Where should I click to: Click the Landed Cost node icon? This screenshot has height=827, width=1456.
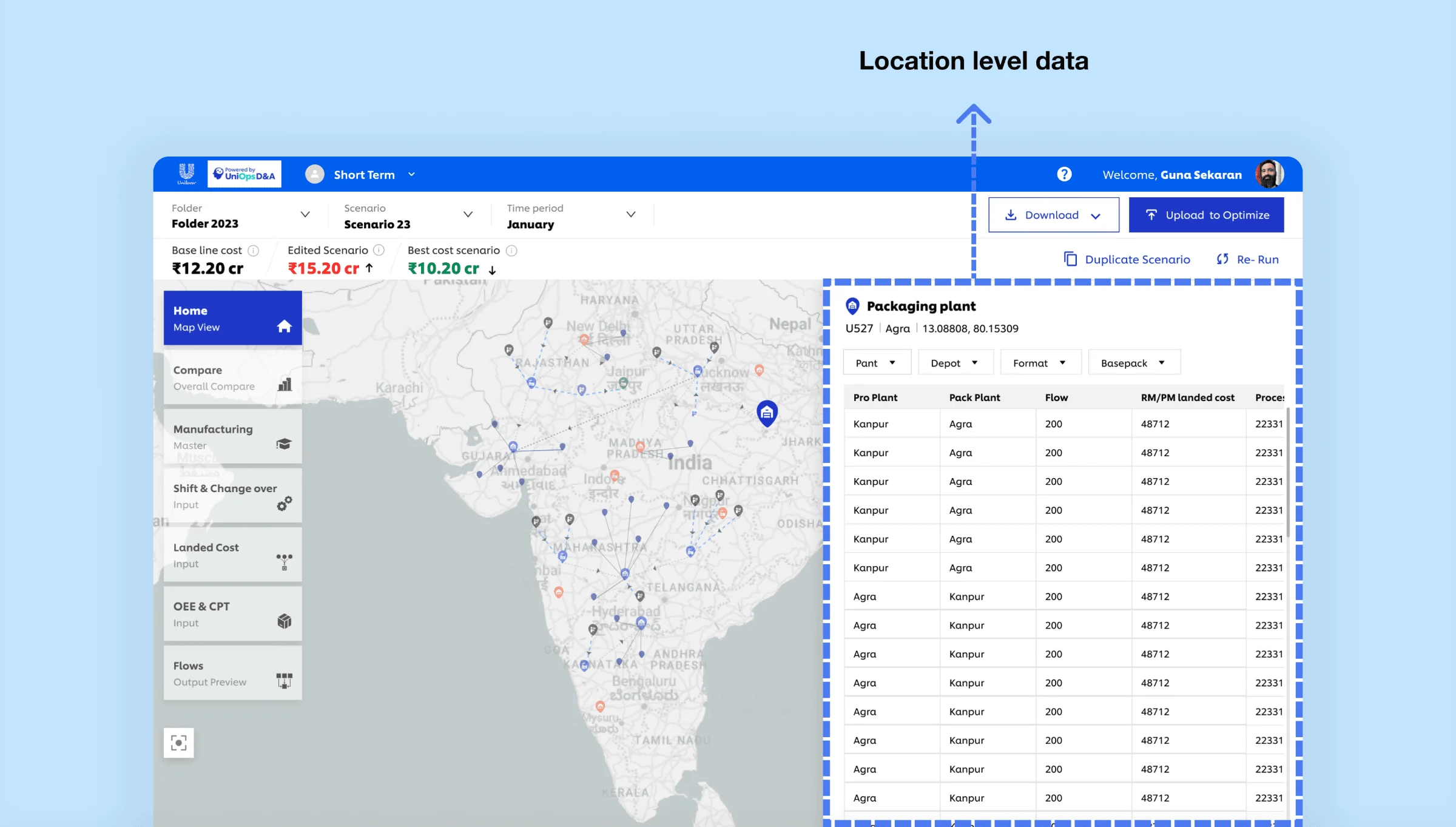(x=284, y=562)
